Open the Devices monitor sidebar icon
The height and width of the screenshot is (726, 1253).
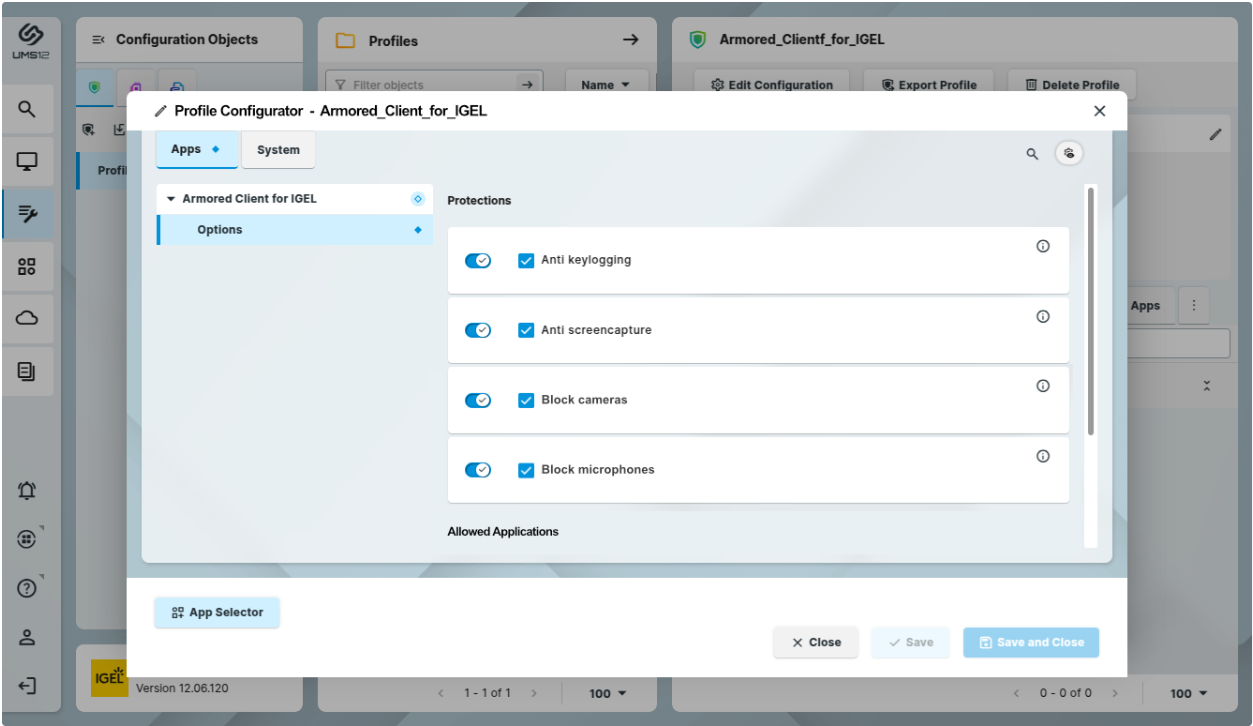pyautogui.click(x=27, y=162)
